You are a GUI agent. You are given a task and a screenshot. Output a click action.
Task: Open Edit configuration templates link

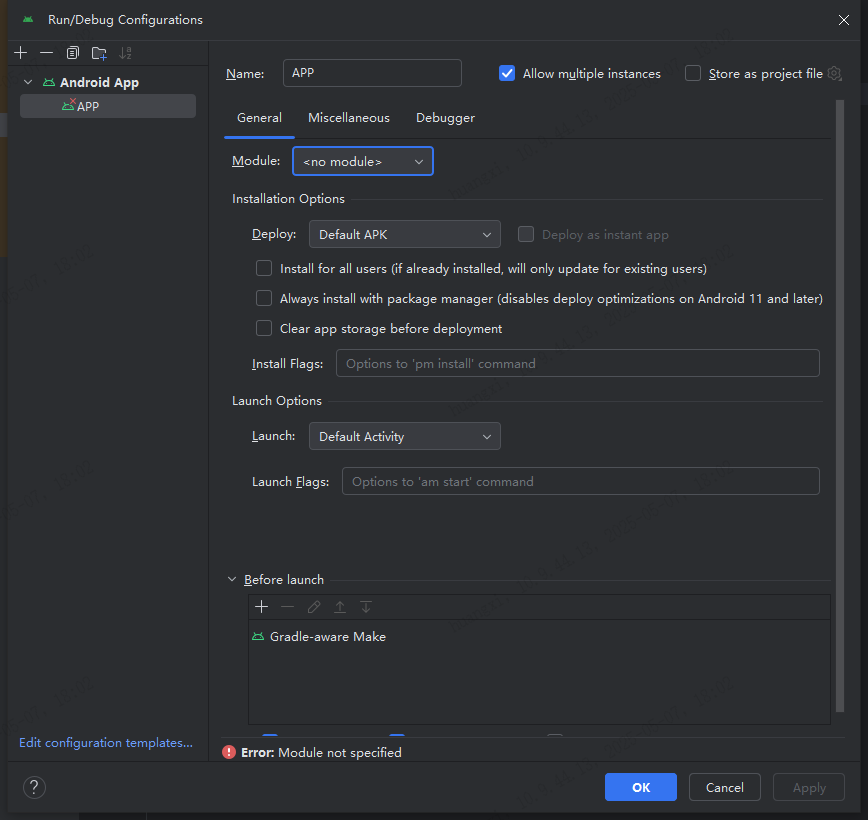106,742
